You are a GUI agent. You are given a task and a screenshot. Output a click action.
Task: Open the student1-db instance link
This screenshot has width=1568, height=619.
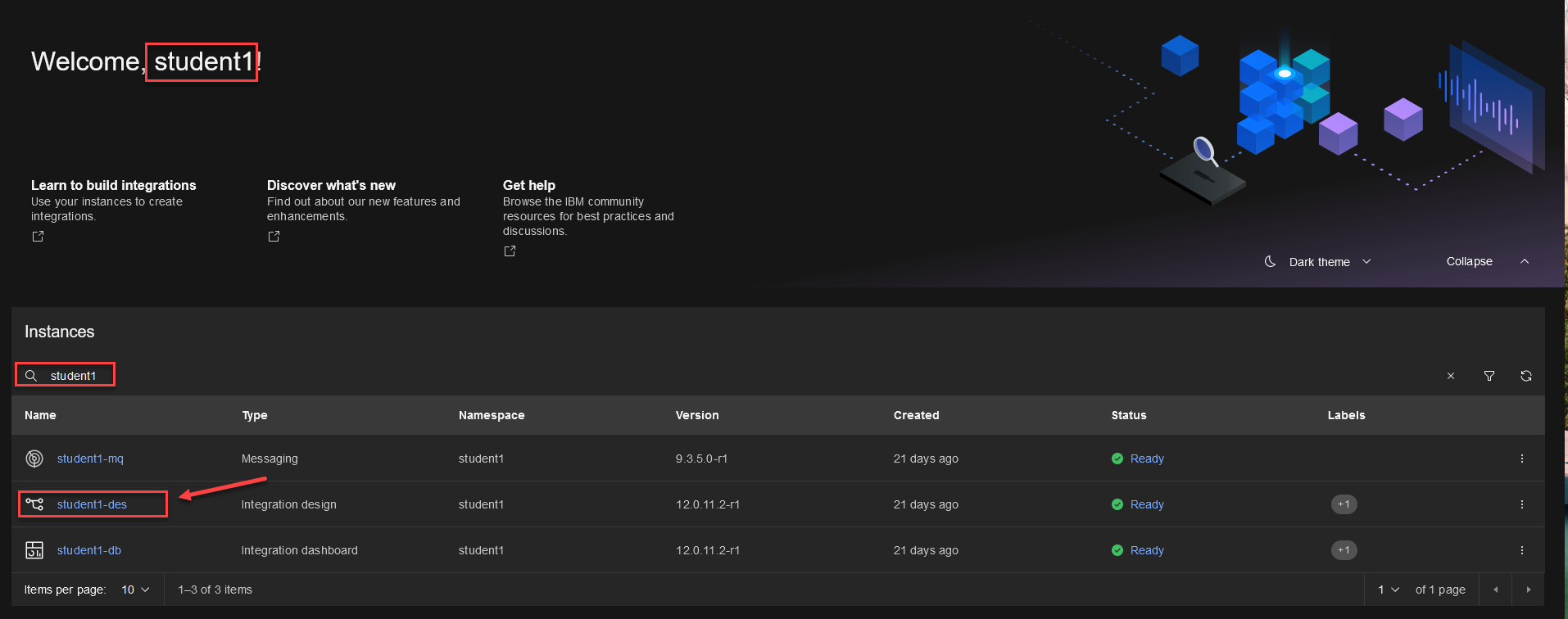(x=89, y=550)
